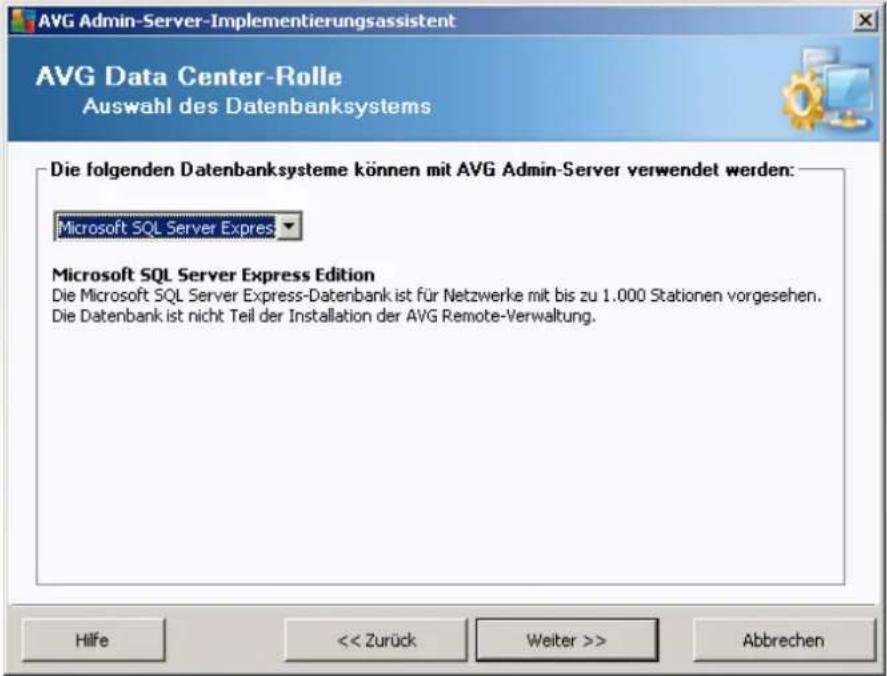Click the 'Auswahl des Datenbanksystems' subtitle
The image size is (887, 676).
257,106
